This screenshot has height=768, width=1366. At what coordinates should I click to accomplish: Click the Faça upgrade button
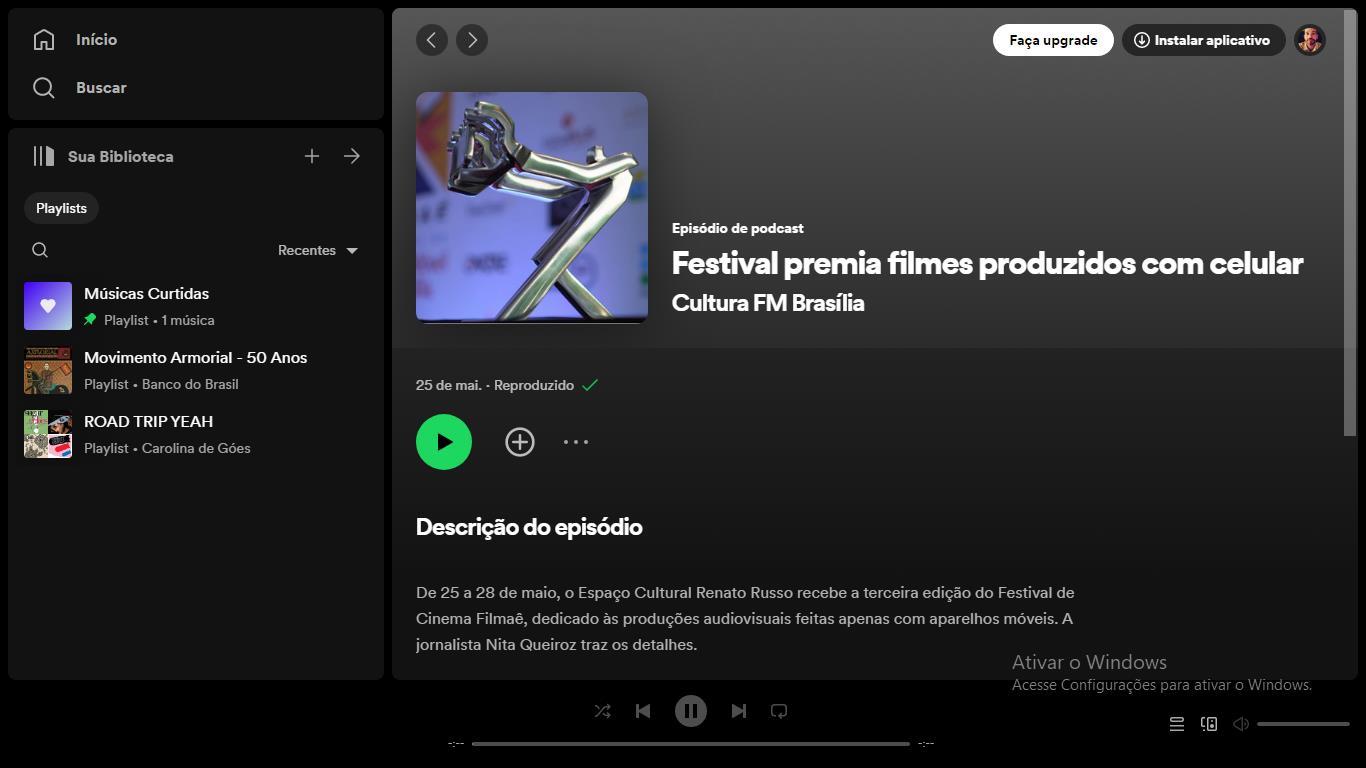tap(1053, 40)
